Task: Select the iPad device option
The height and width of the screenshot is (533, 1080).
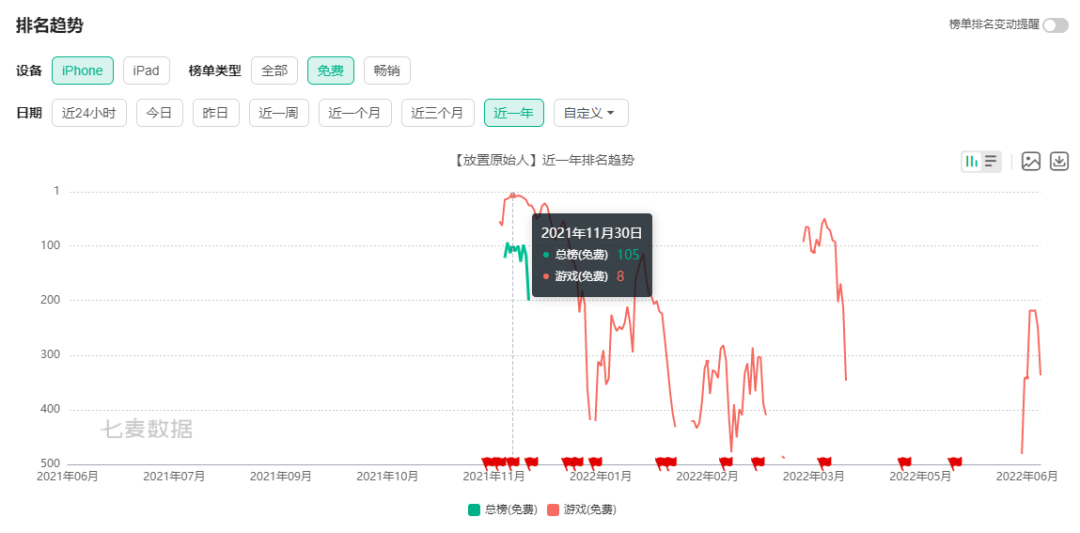Action: pyautogui.click(x=146, y=70)
